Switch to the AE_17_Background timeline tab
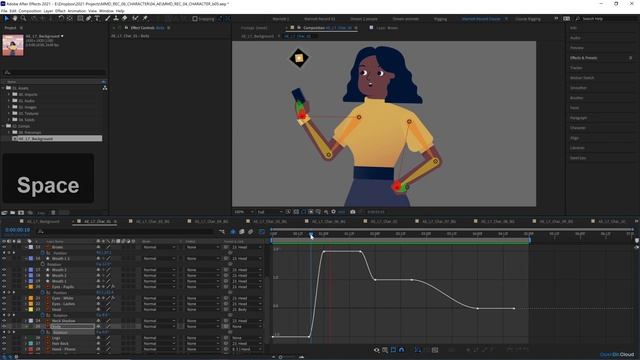Image resolution: width=640 pixels, height=360 pixels. [x=43, y=222]
